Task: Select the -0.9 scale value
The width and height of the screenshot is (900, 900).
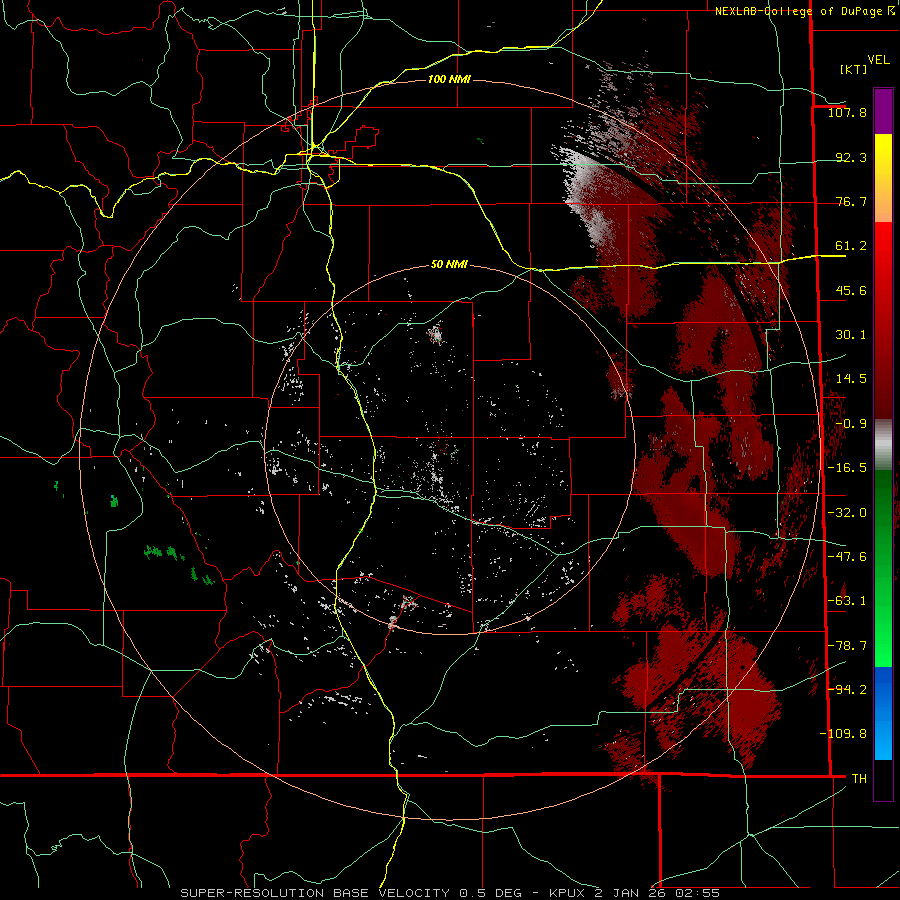Action: pos(851,424)
